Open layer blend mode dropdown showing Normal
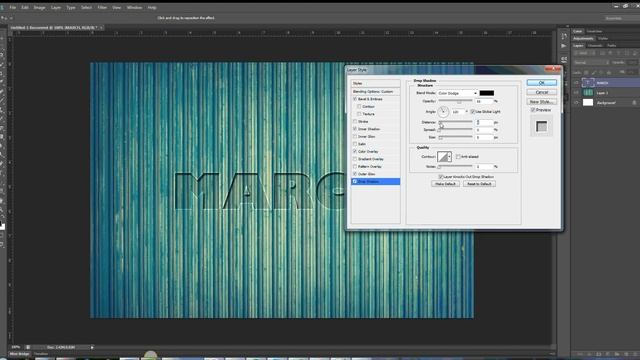Image resolution: width=640 pixels, height=360 pixels. 591,62
